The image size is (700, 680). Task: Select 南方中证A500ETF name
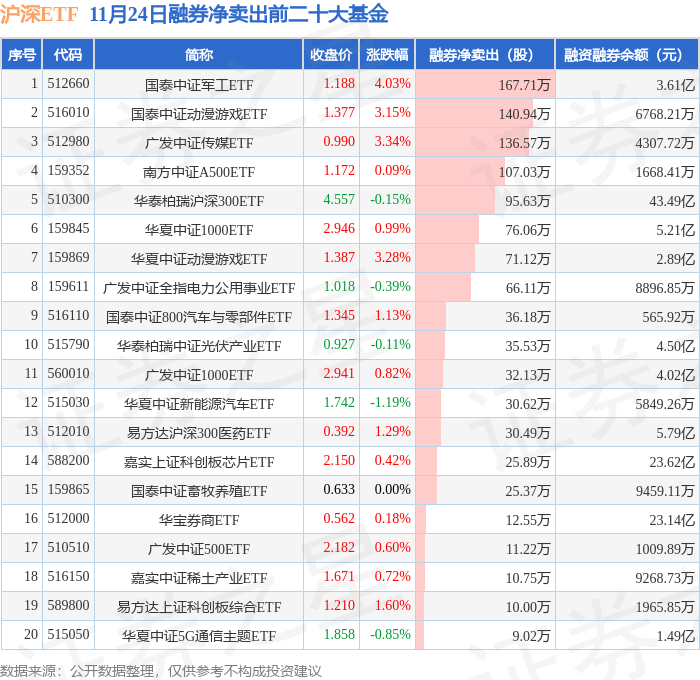coord(199,172)
